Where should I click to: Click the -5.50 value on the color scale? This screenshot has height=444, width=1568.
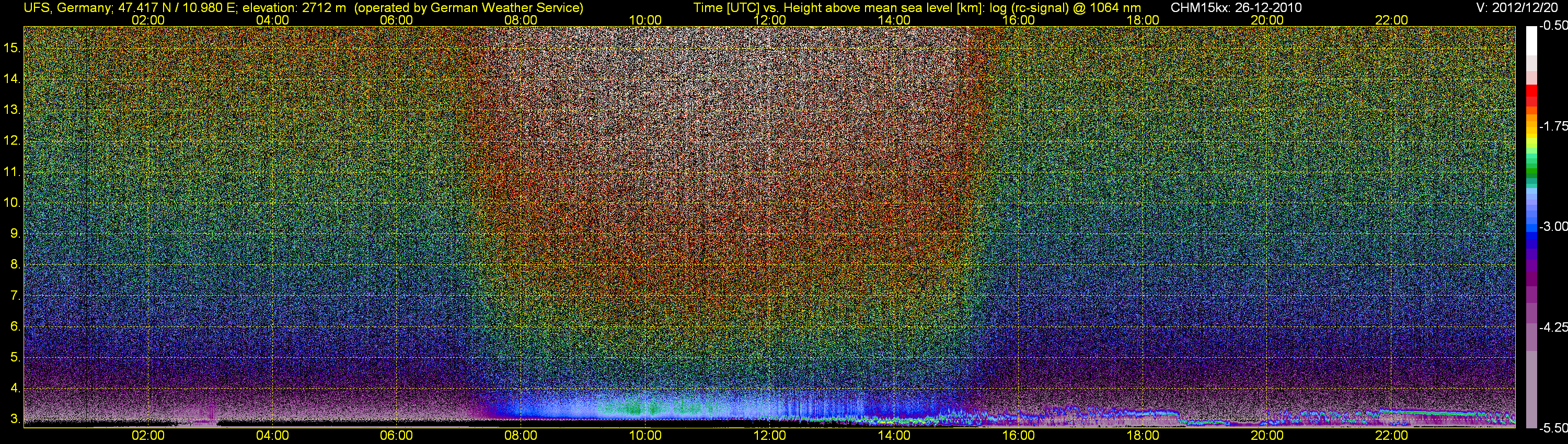pyautogui.click(x=1553, y=428)
